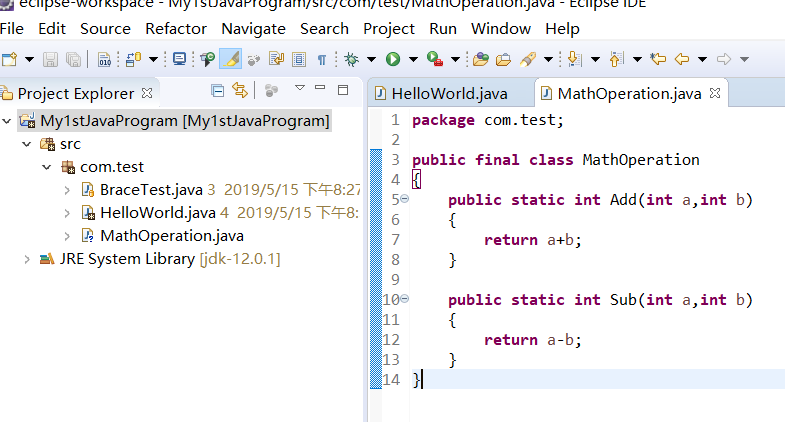The width and height of the screenshot is (785, 422).
Task: Select MathOperation.java in Project Explorer
Action: 172,235
